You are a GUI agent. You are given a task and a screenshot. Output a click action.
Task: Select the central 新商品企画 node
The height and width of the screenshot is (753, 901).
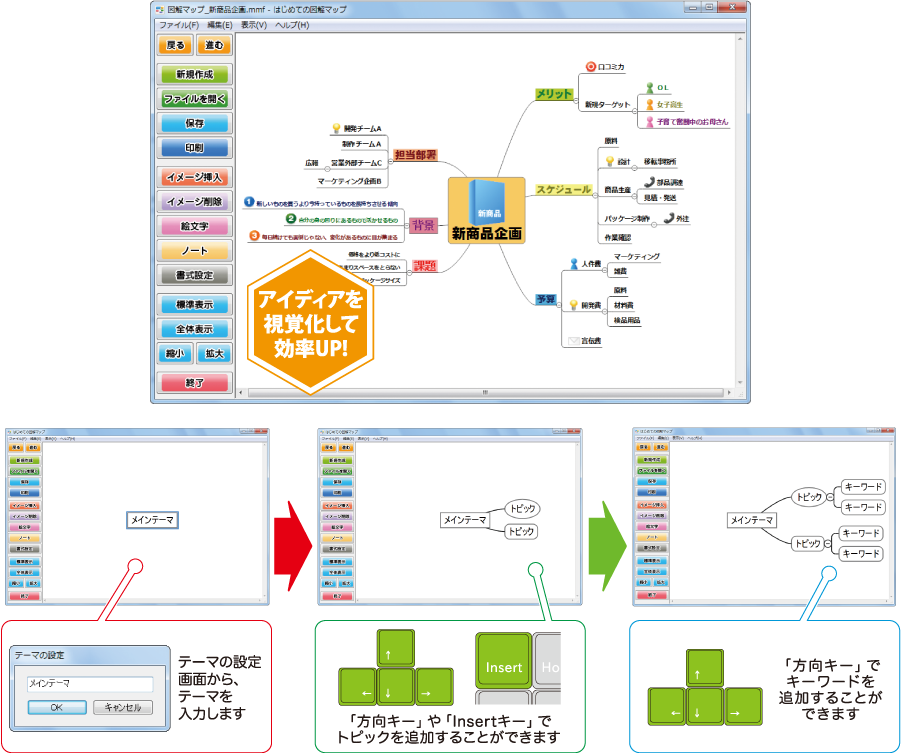(x=487, y=211)
